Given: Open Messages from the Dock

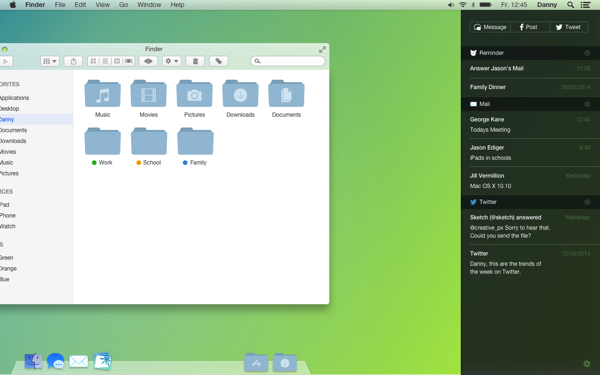Looking at the screenshot, I should (x=55, y=361).
